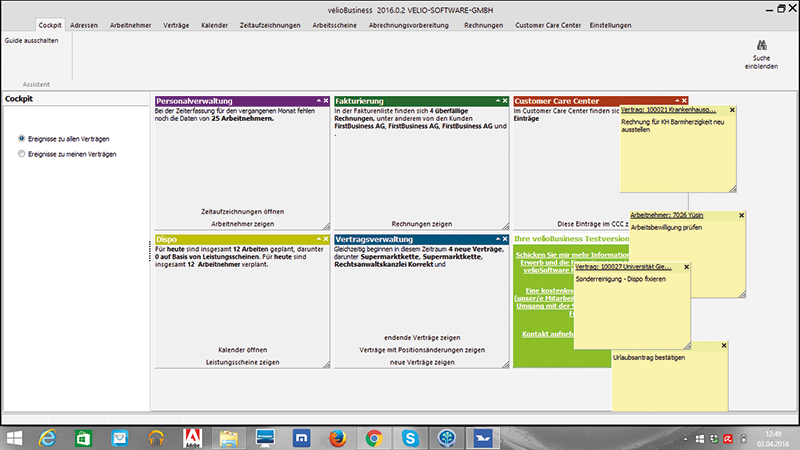Open the Zeitaufzeichnungen tab
800x450 pixels.
tap(270, 25)
